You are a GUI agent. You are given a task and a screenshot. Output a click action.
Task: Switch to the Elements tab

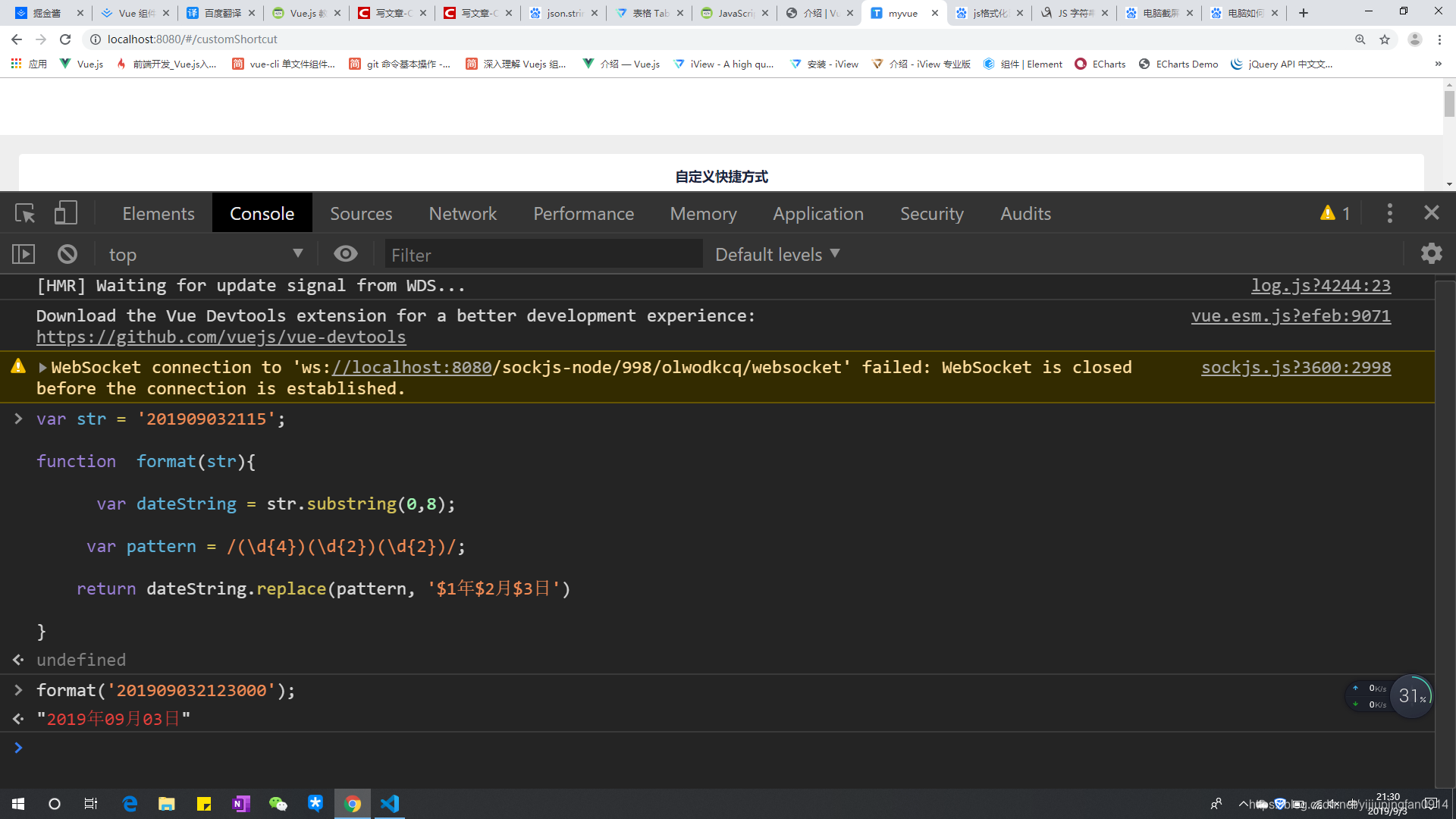tap(158, 214)
